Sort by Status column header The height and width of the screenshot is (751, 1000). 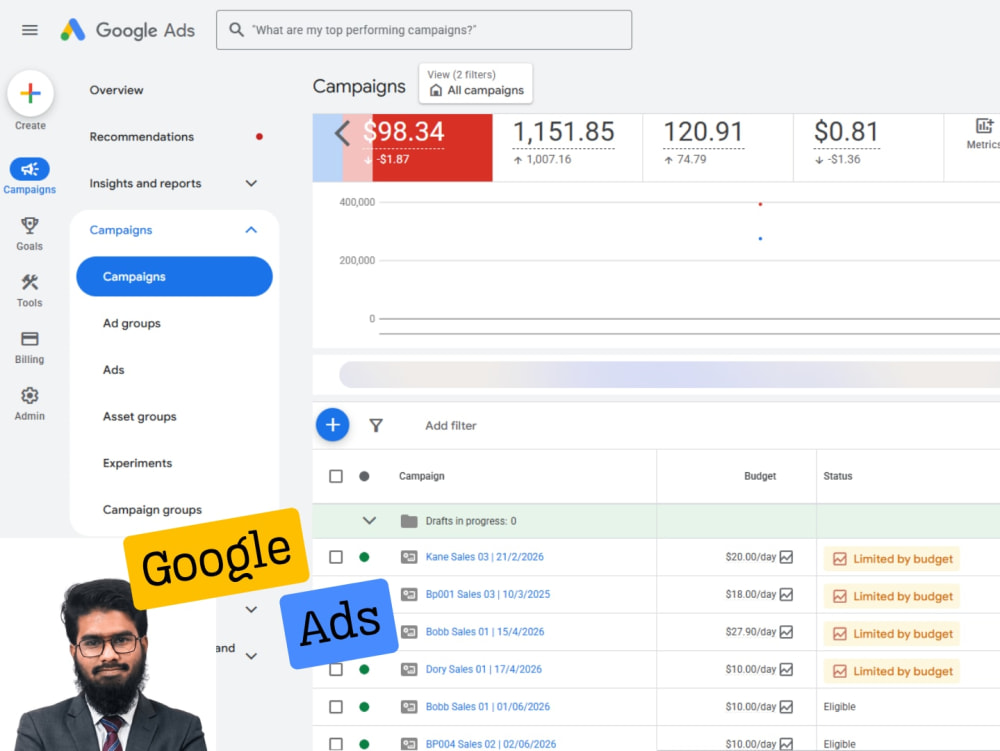(x=837, y=476)
